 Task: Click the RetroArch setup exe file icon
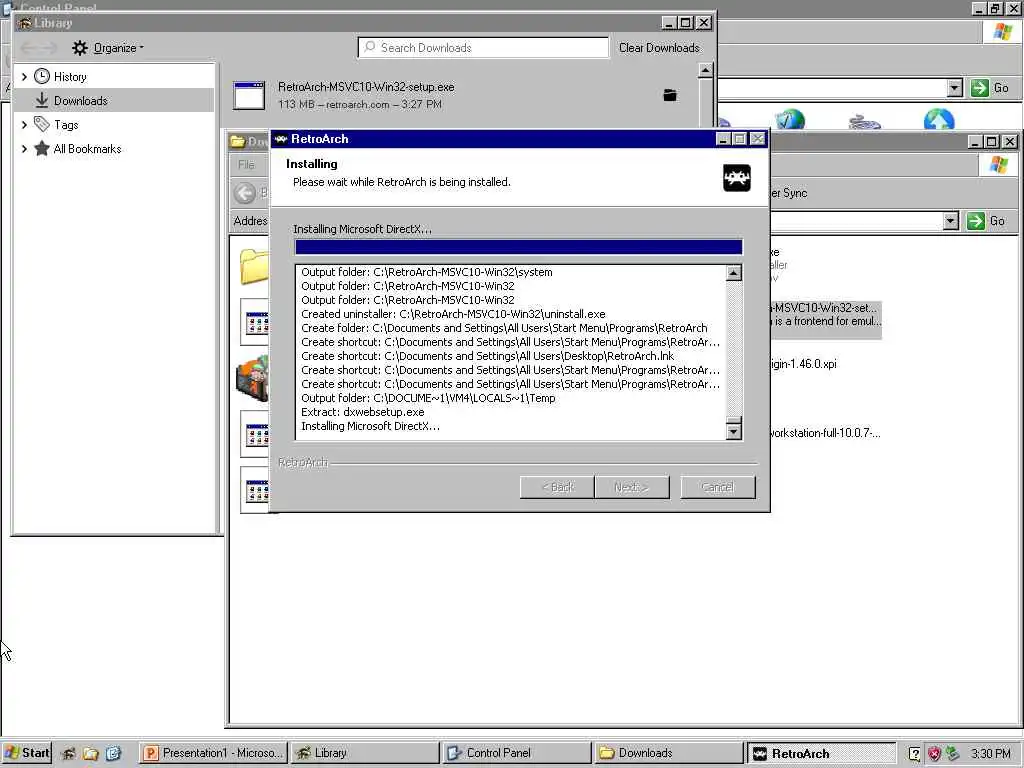pos(249,95)
